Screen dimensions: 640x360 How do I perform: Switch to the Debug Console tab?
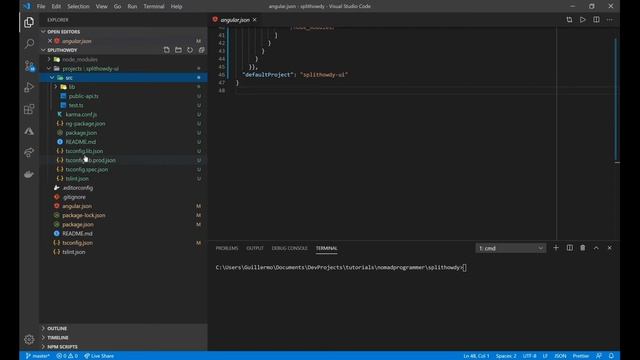coord(289,248)
